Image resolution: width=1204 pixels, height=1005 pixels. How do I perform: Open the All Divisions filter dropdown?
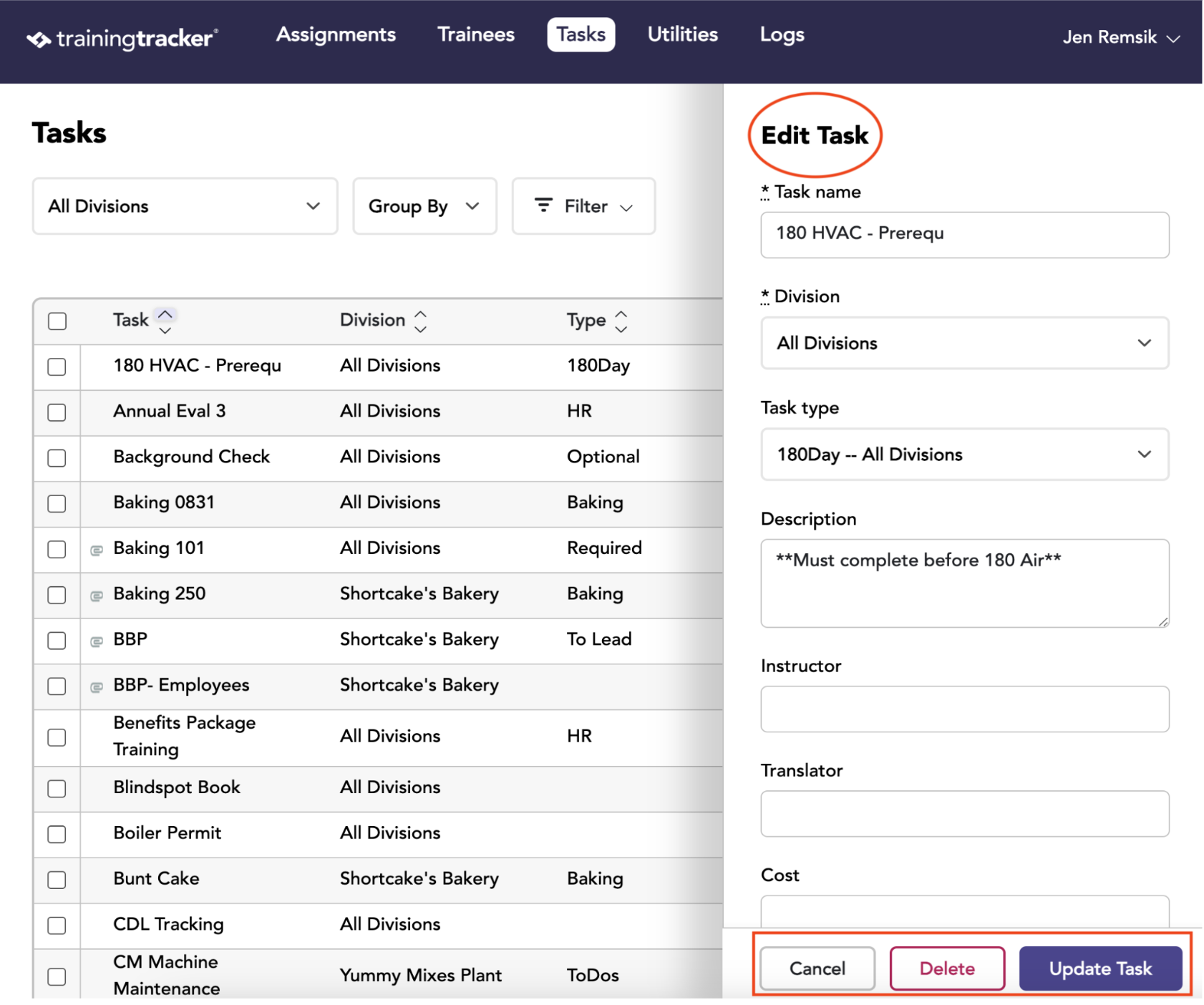pyautogui.click(x=185, y=206)
